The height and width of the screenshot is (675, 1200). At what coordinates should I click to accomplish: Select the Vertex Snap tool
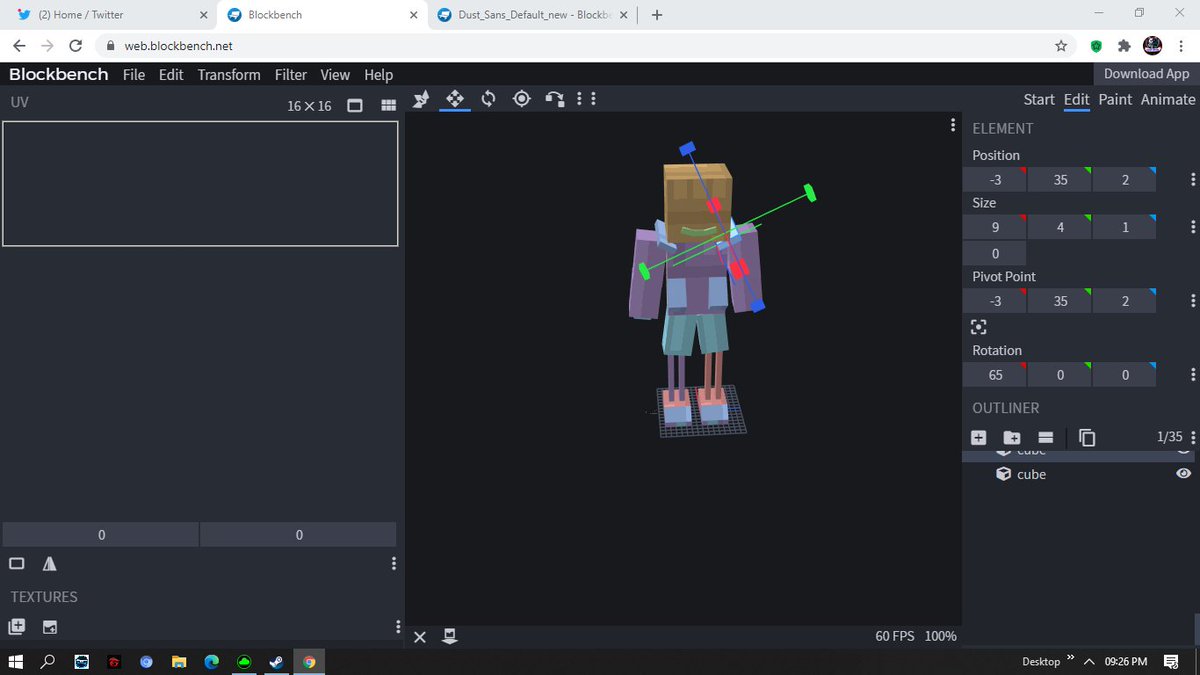(x=555, y=99)
